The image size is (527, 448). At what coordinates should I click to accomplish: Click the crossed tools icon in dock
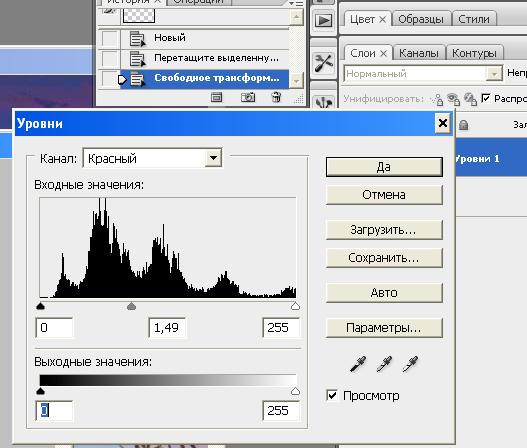(x=324, y=62)
